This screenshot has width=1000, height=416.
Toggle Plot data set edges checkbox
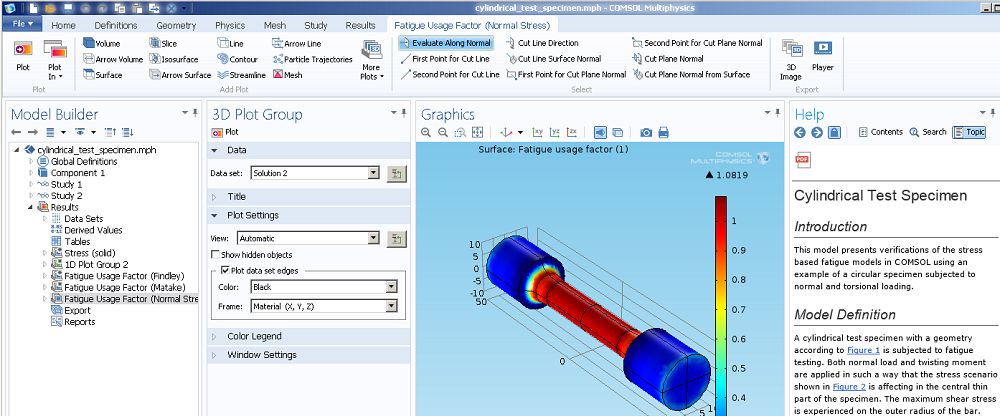click(224, 271)
